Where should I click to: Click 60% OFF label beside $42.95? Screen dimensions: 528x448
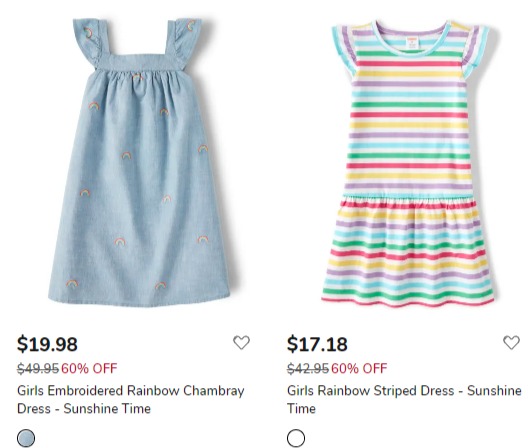pos(359,368)
